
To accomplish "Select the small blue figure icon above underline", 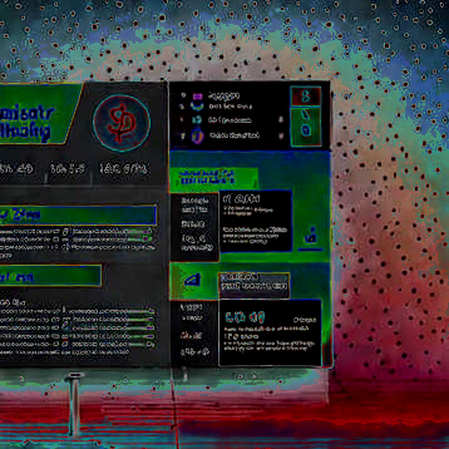I will 311,236.
